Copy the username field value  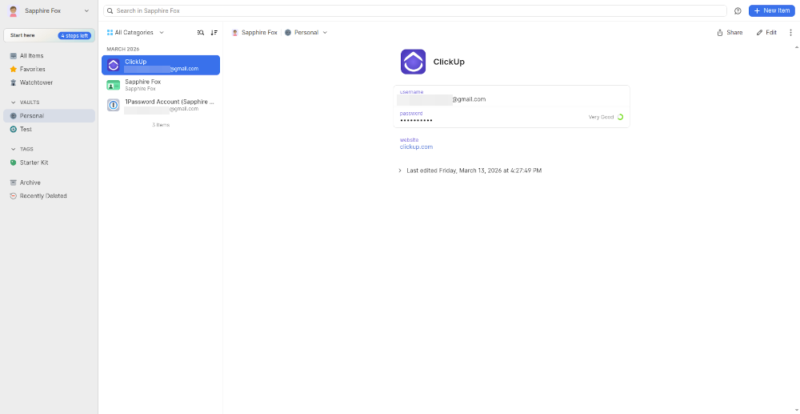[x=512, y=96]
